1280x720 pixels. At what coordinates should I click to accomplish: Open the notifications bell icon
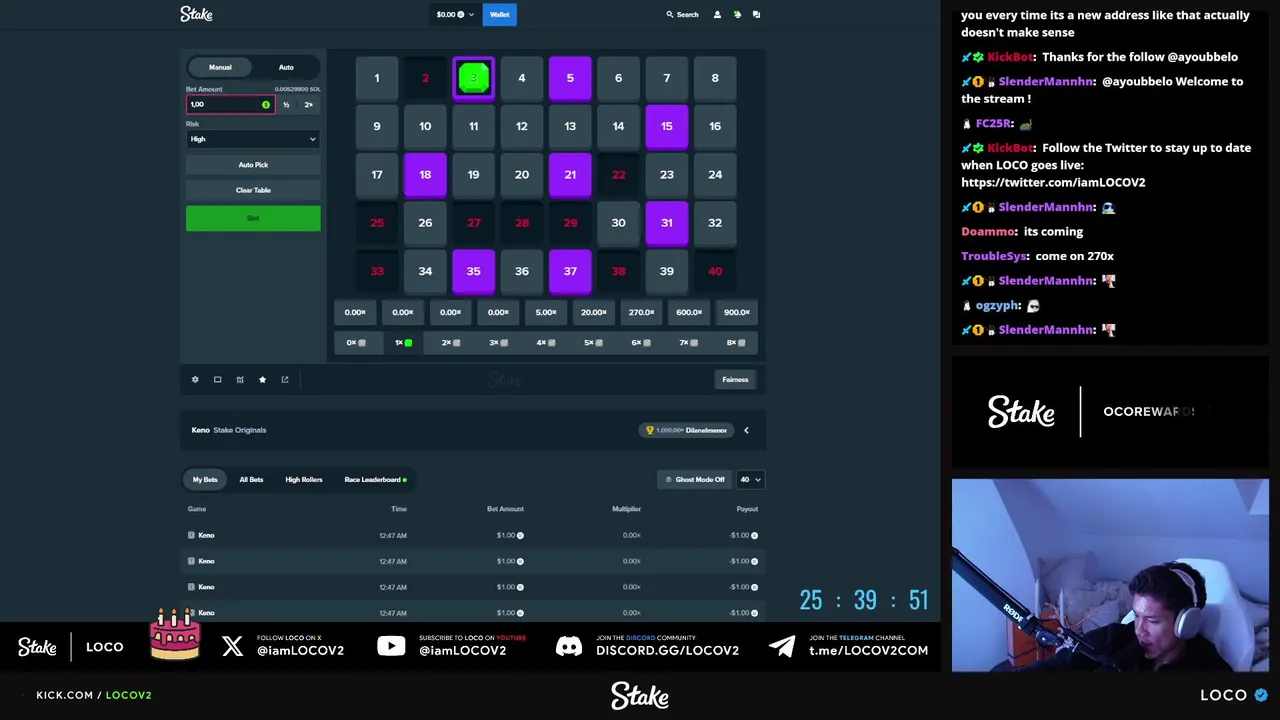737,15
